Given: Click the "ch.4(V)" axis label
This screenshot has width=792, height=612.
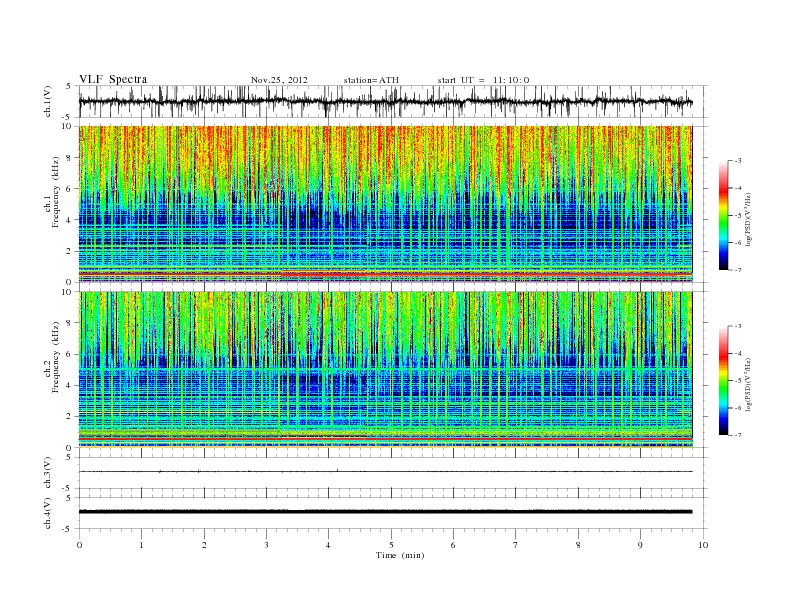Looking at the screenshot, I should tap(48, 513).
